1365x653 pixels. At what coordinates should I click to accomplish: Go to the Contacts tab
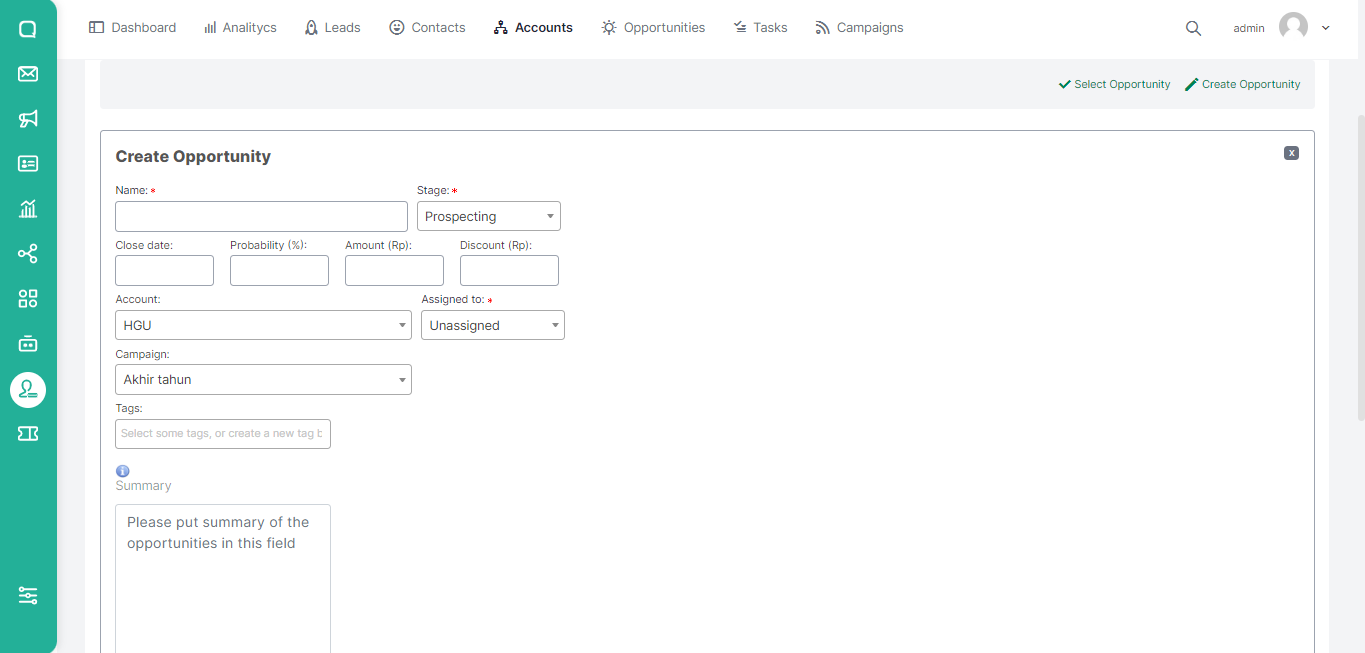(427, 28)
